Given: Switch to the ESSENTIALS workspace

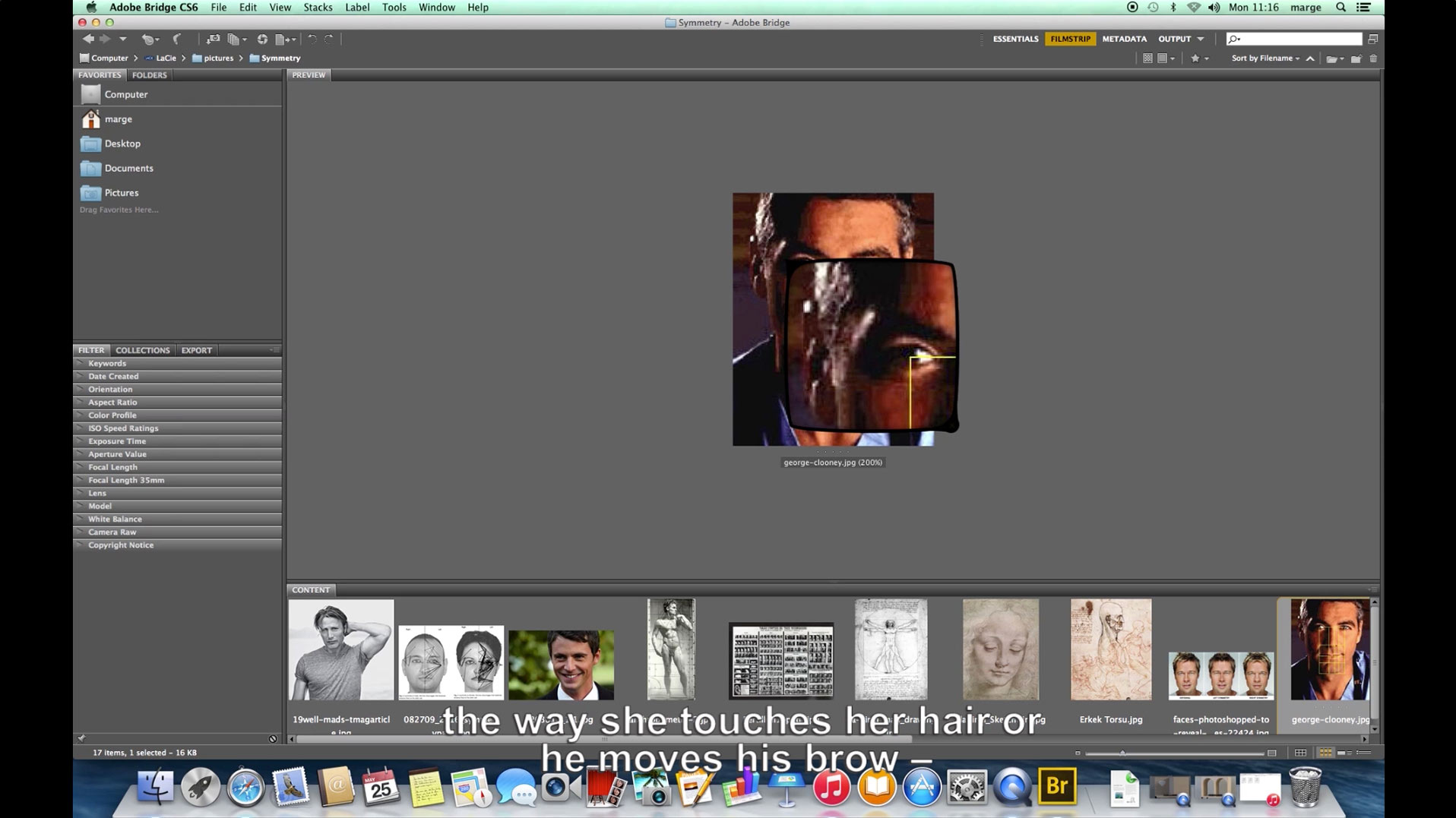Looking at the screenshot, I should click(x=1015, y=39).
